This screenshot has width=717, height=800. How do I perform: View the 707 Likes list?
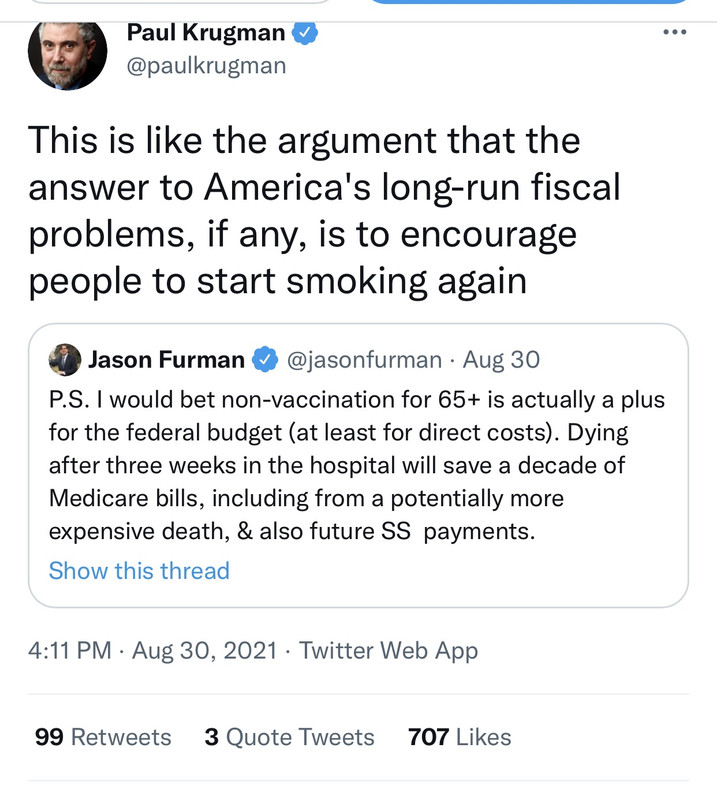459,737
